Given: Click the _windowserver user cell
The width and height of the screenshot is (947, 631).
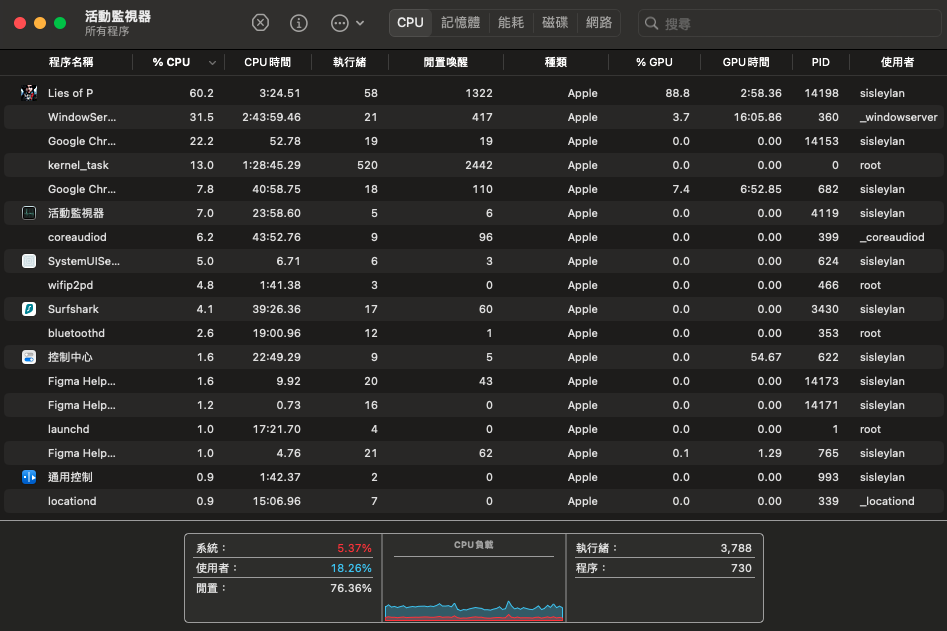Looking at the screenshot, I should (899, 117).
